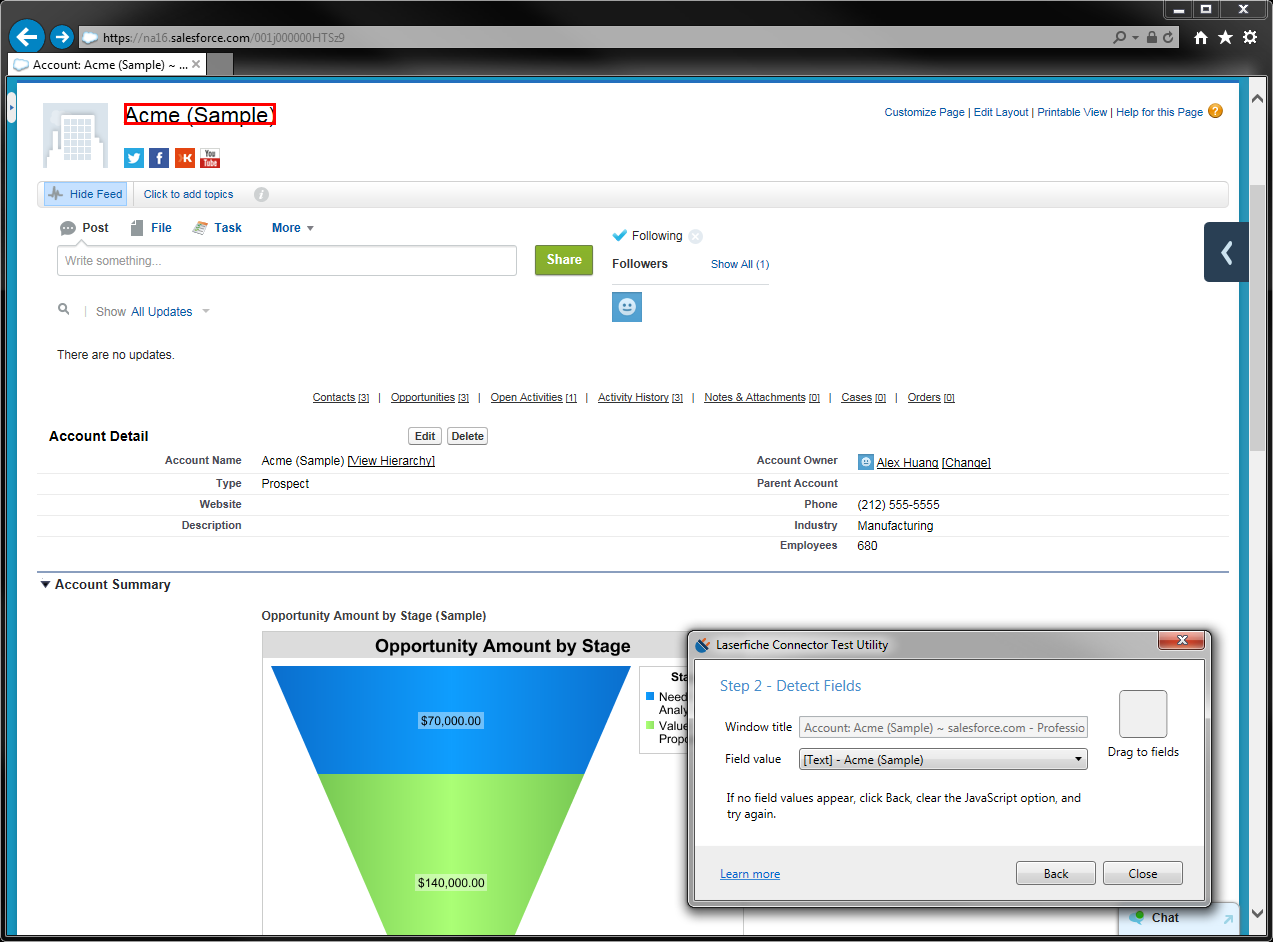
Task: Click the address bar search magnifier
Action: [1121, 38]
